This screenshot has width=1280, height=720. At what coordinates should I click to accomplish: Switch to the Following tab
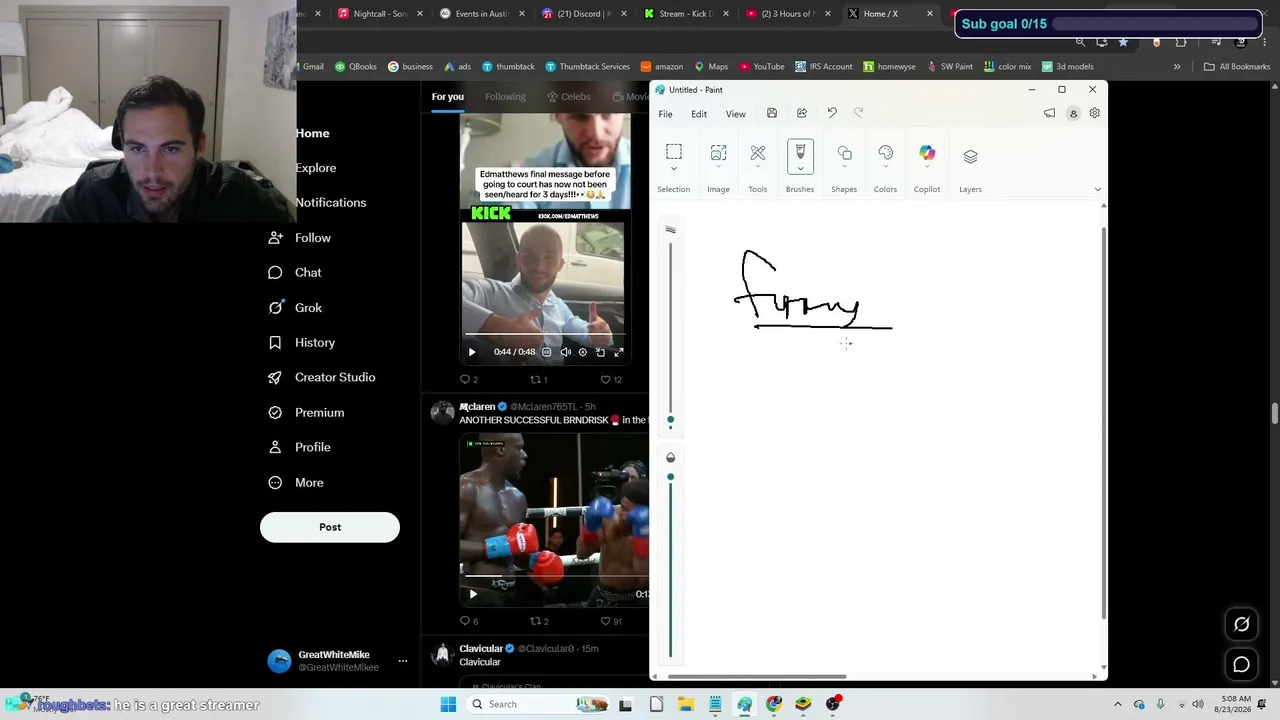coord(505,96)
